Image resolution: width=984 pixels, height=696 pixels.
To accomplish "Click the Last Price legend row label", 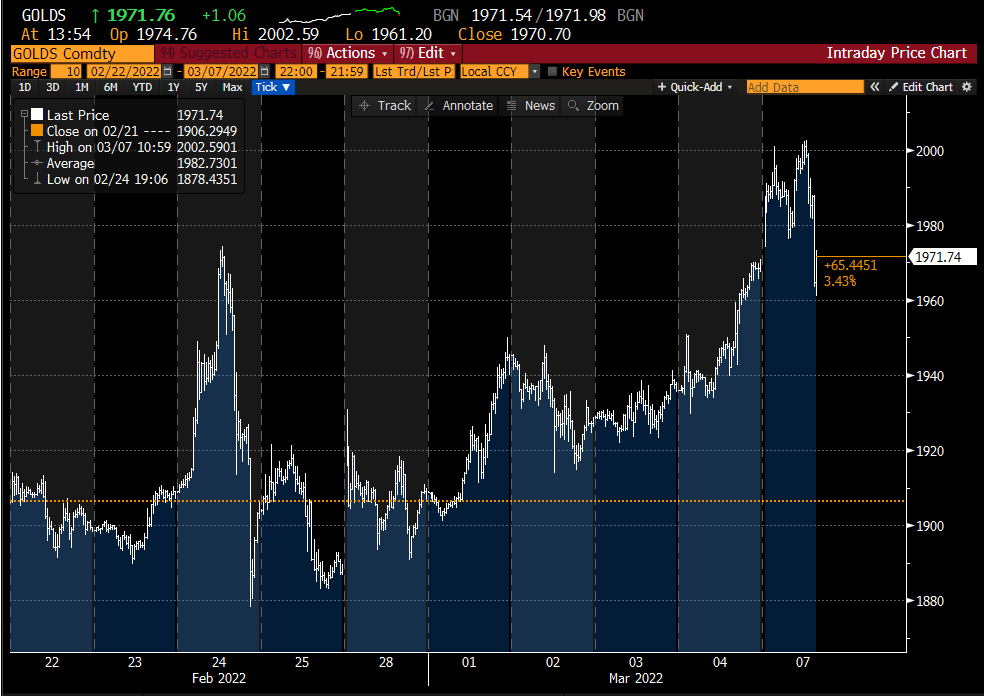I will coord(78,115).
